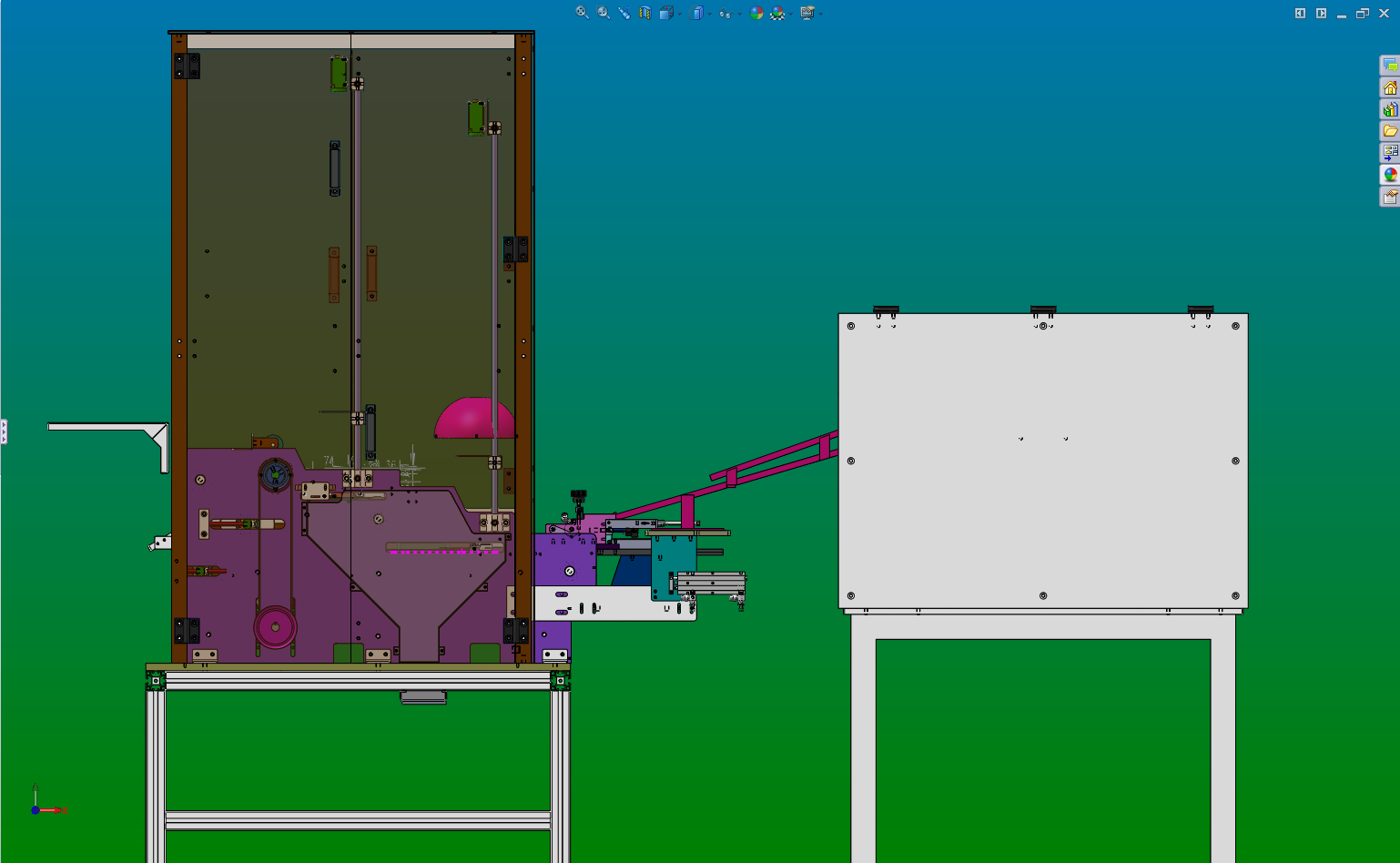The image size is (1400, 863).
Task: Open the File Explorer folder tab
Action: point(1390,131)
